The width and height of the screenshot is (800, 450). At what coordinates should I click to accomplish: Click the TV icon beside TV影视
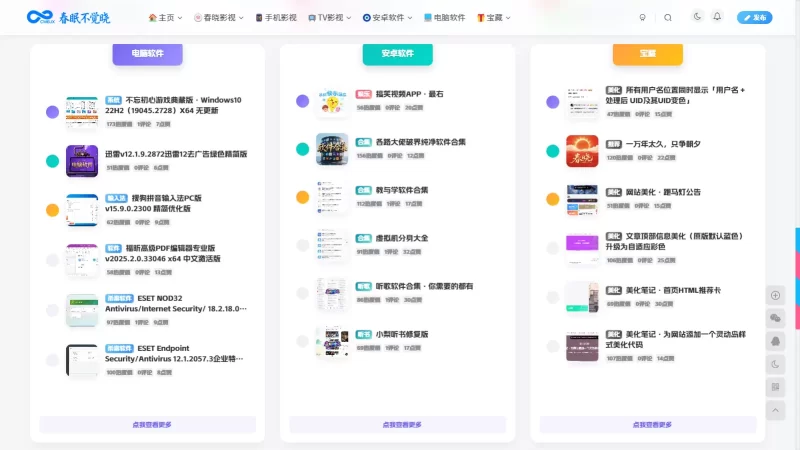(312, 18)
